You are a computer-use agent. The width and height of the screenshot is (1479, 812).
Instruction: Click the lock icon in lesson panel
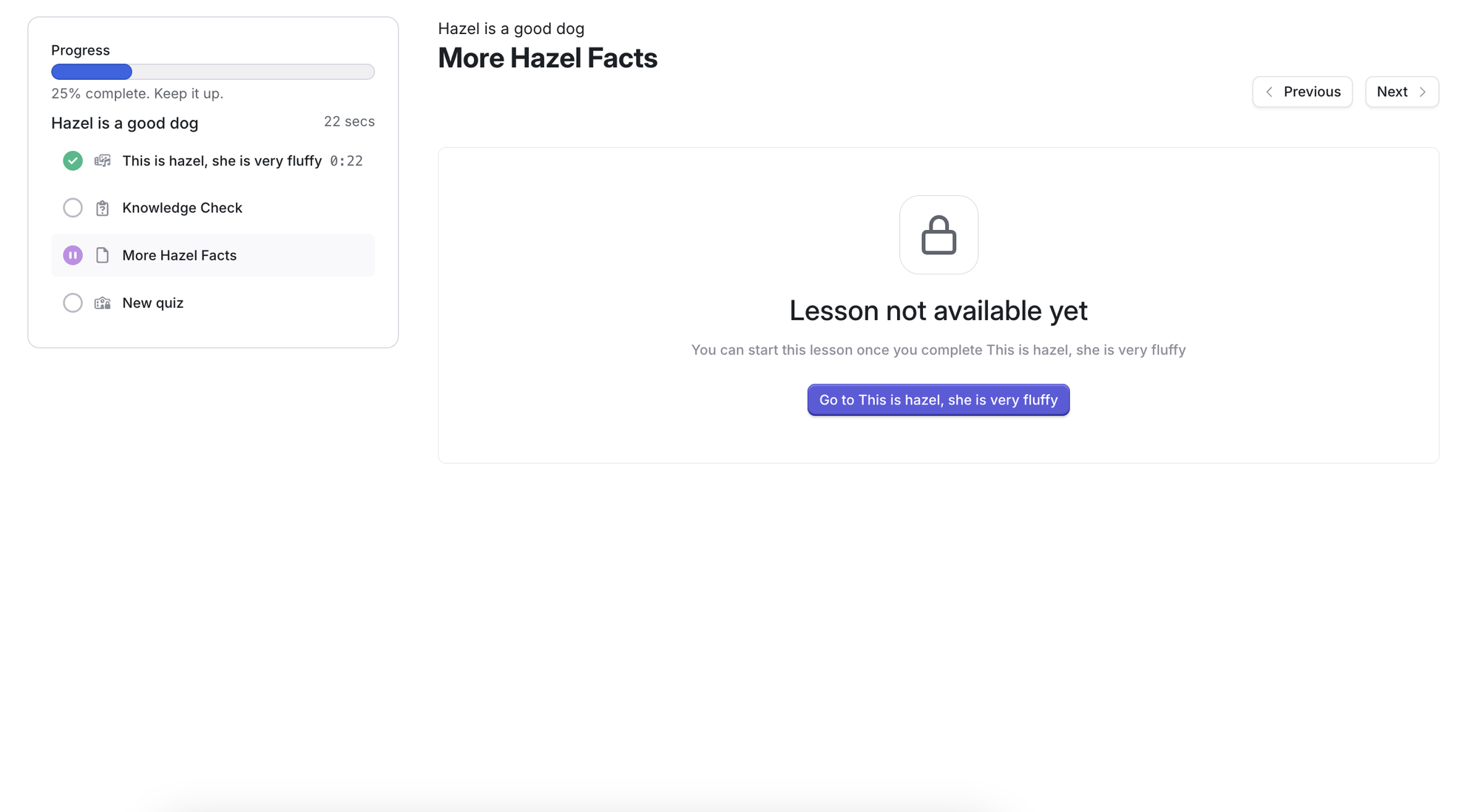938,235
